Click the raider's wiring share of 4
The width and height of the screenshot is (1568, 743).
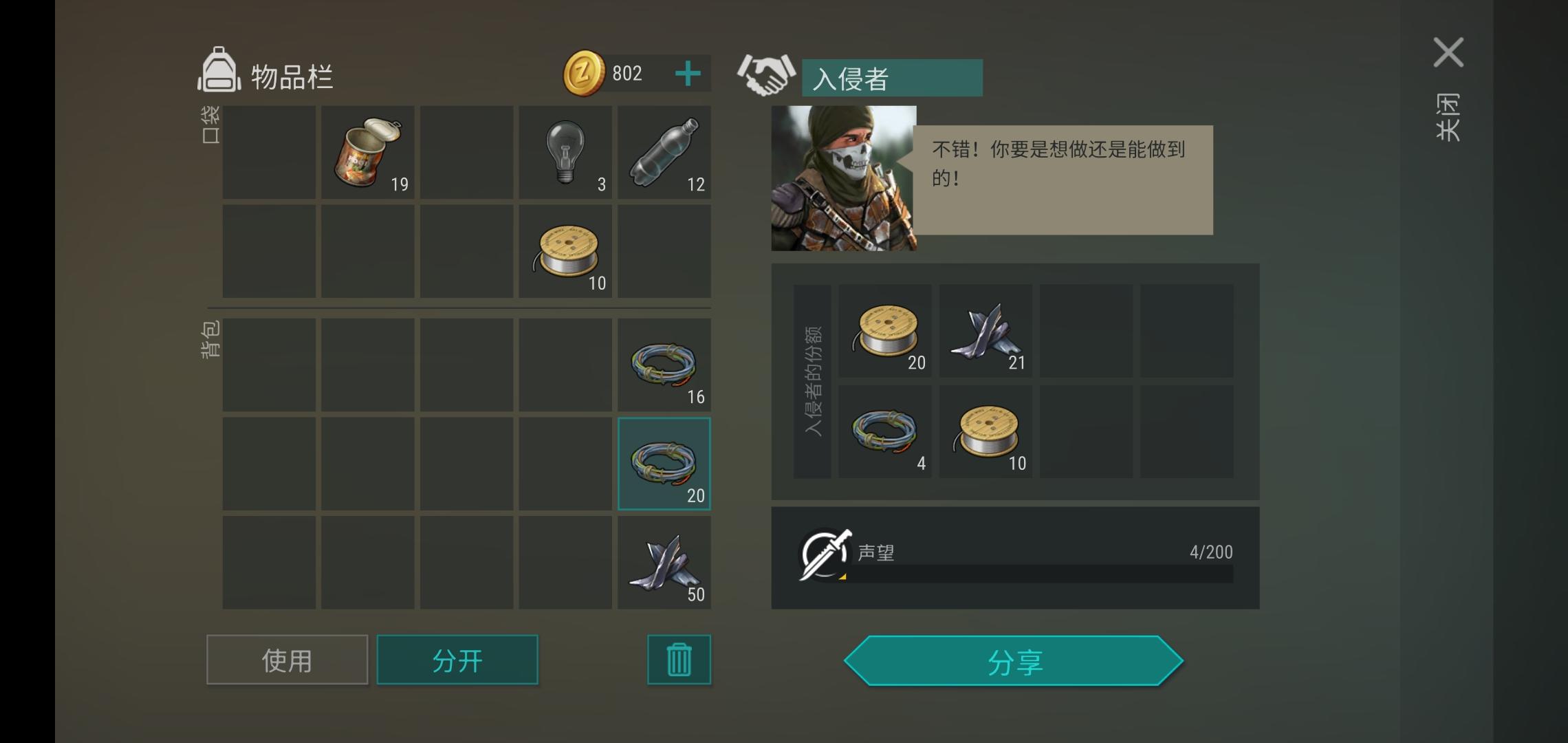tap(885, 431)
